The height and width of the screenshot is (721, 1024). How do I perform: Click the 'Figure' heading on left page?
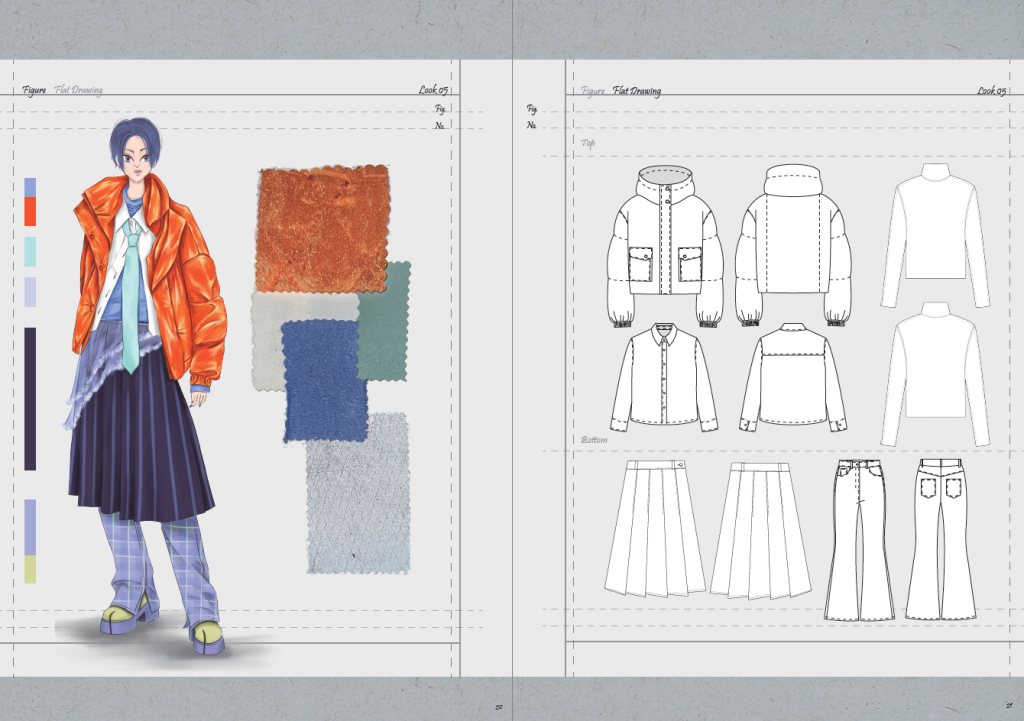coord(34,91)
